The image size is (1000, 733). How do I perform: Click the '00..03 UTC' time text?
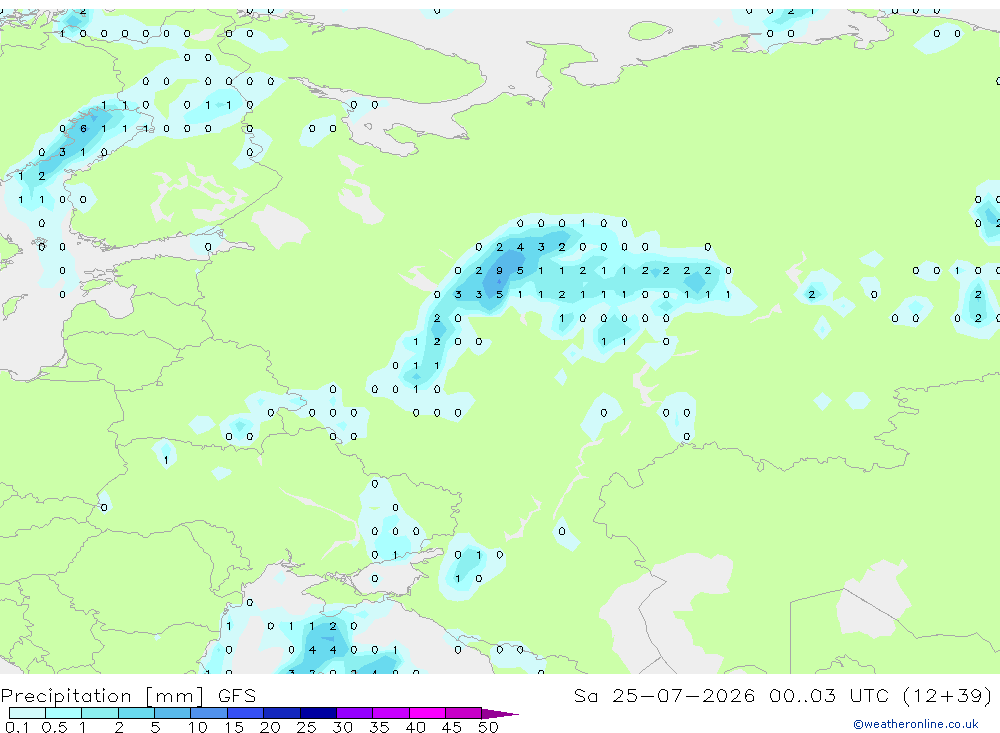828,695
